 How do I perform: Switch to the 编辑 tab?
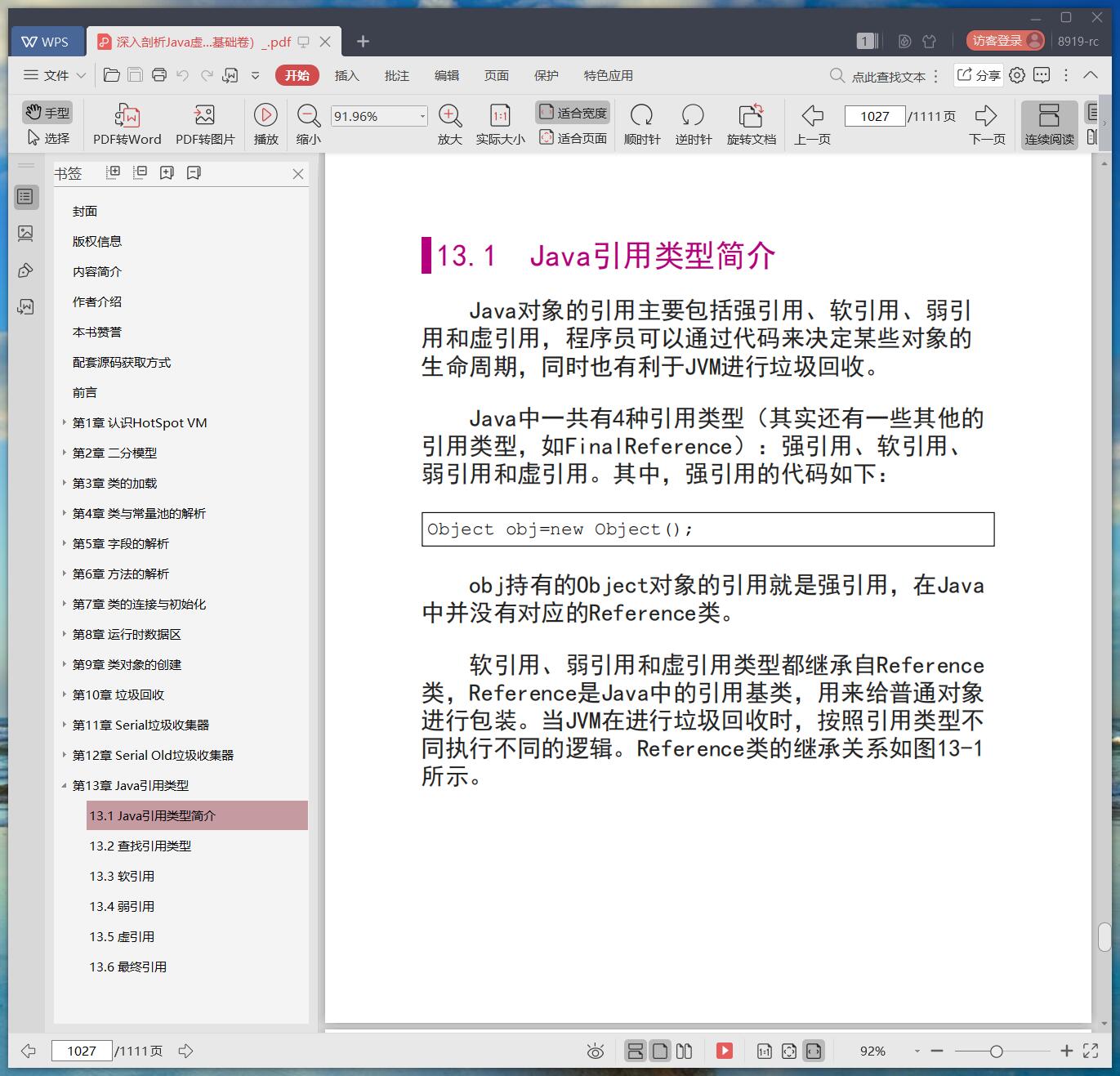[446, 75]
